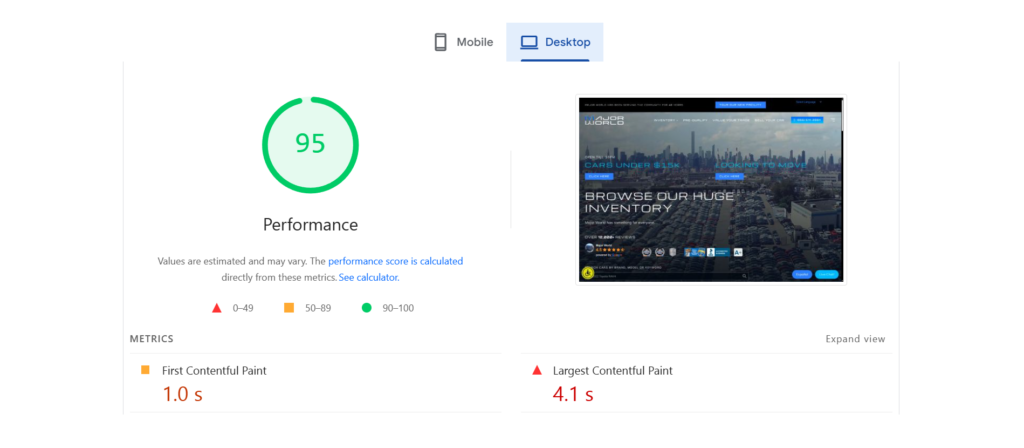This screenshot has width=1024, height=448.
Task: Click the orange square 50–89 legend icon
Action: (x=289, y=308)
